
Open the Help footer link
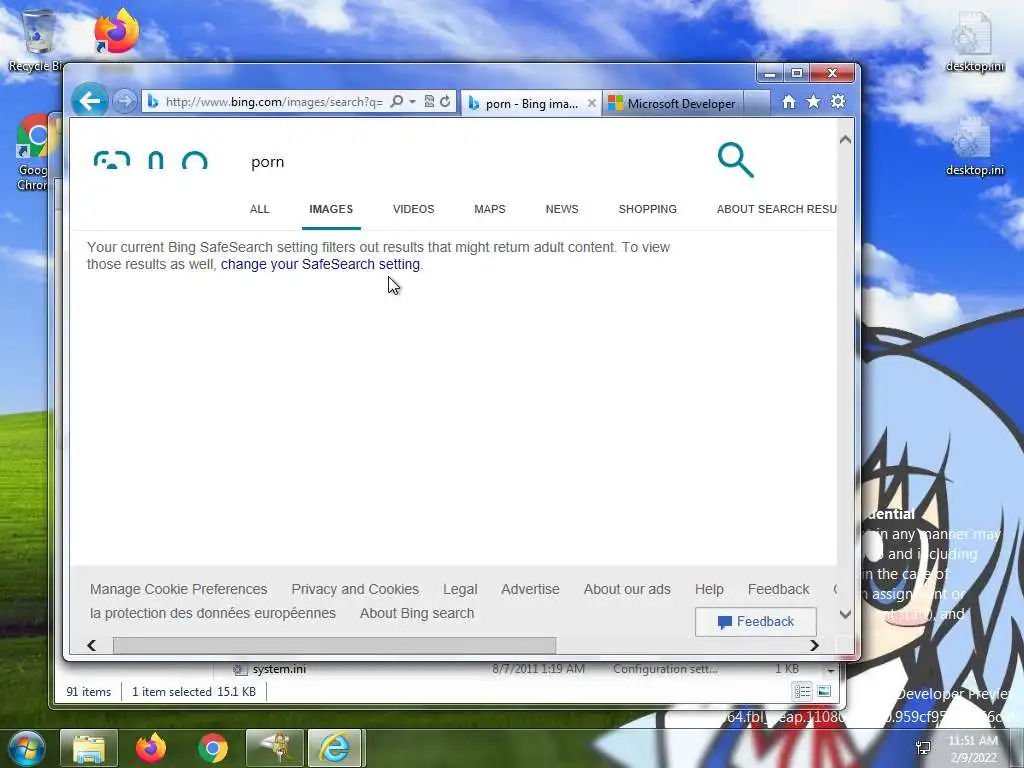click(x=709, y=589)
